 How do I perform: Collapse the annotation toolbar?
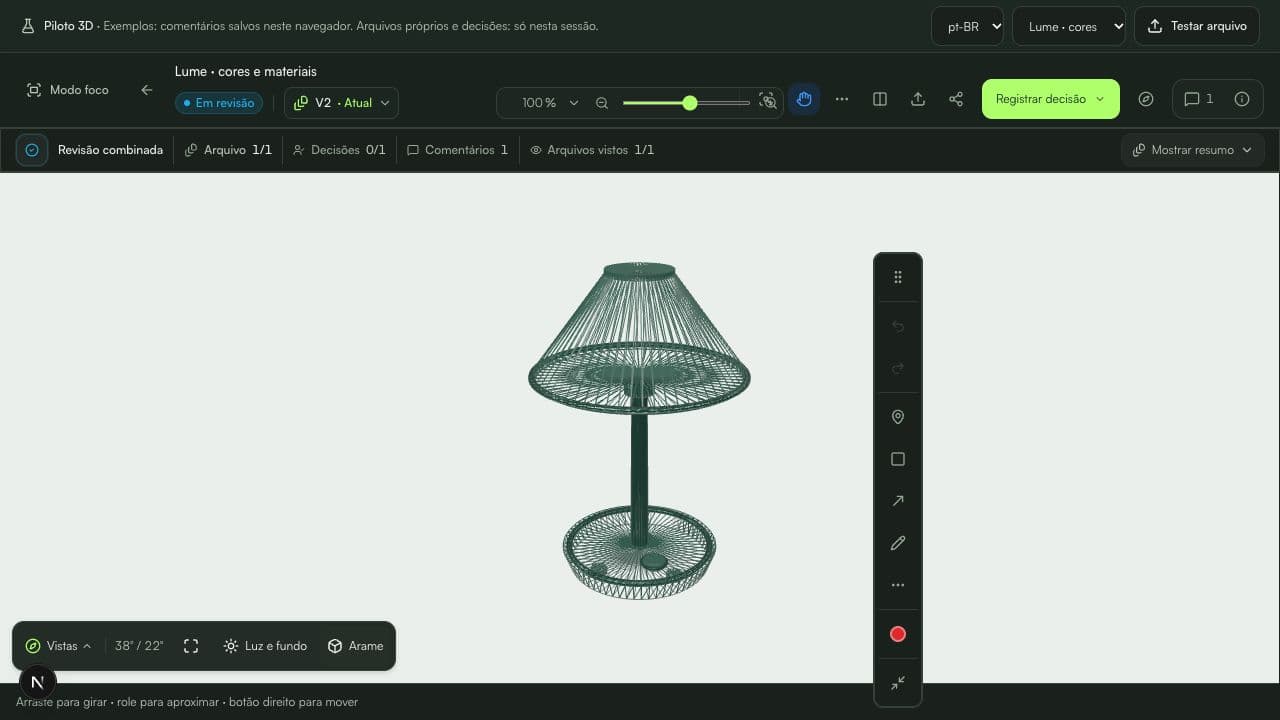click(x=898, y=683)
